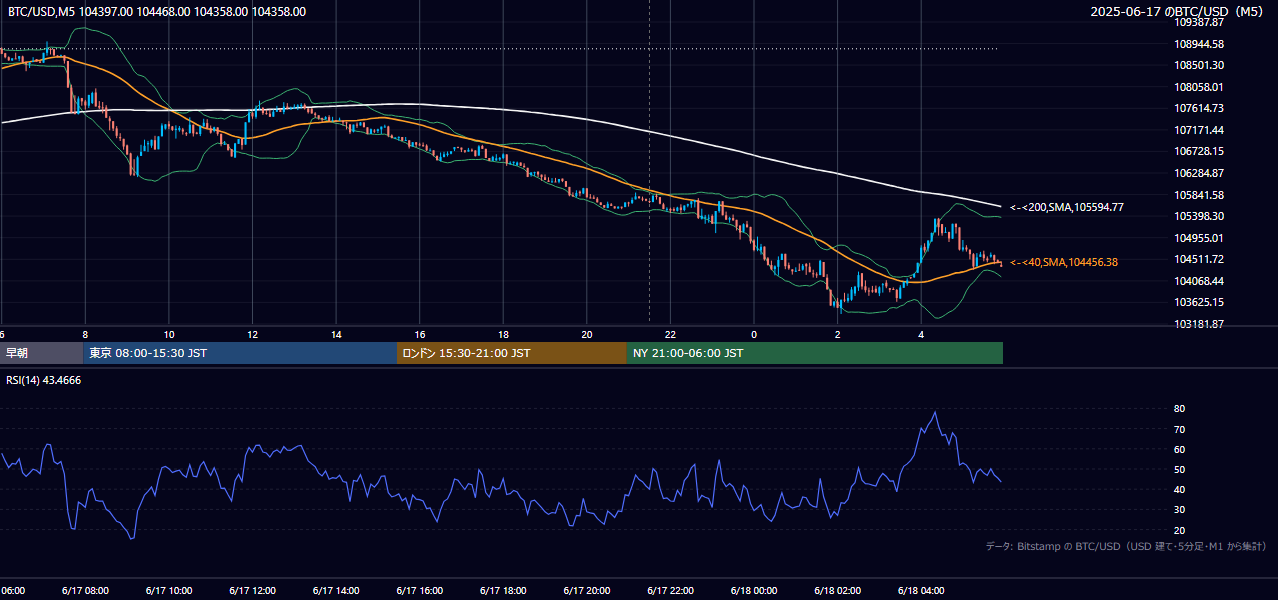Click the 6/17 14:00 bottom time label
The image size is (1278, 600).
tap(336, 591)
